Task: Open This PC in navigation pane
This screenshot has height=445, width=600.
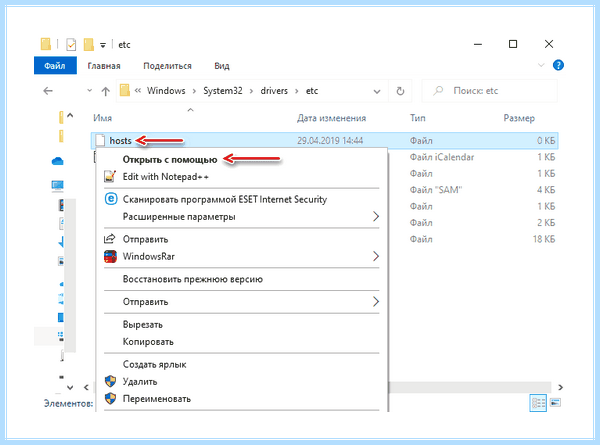Action: click(57, 186)
